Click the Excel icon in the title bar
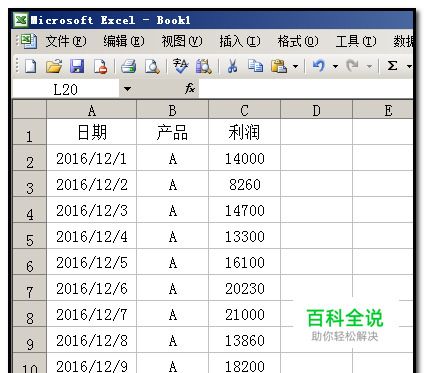 click(21, 20)
